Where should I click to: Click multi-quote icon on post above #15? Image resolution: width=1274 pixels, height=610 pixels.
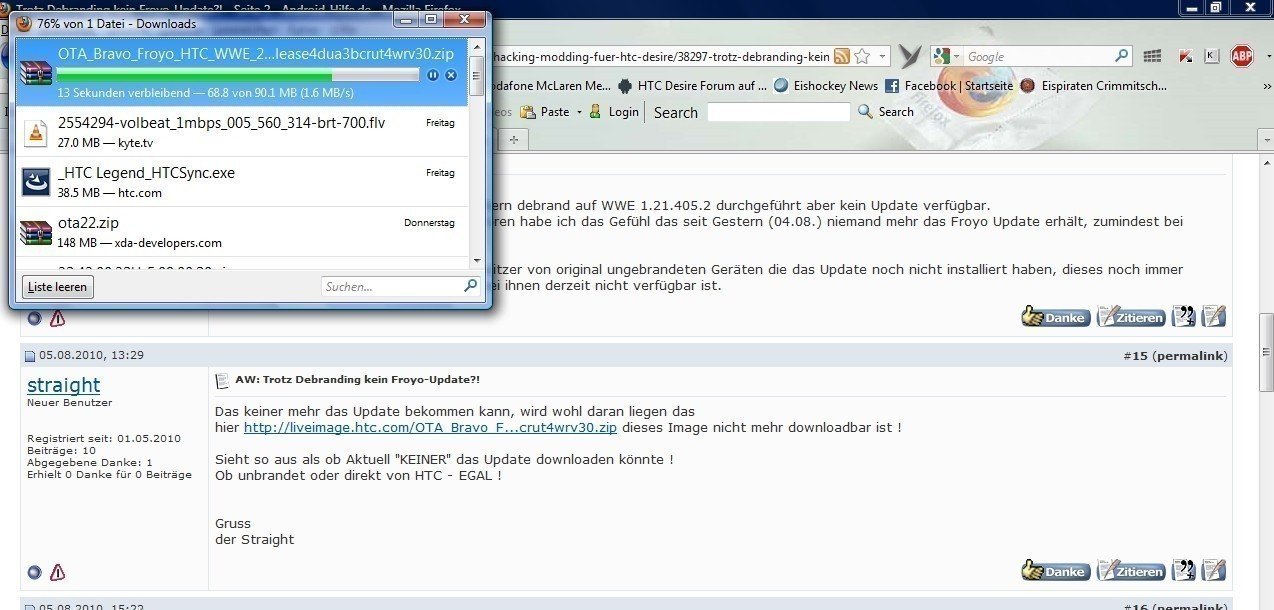(x=1183, y=317)
